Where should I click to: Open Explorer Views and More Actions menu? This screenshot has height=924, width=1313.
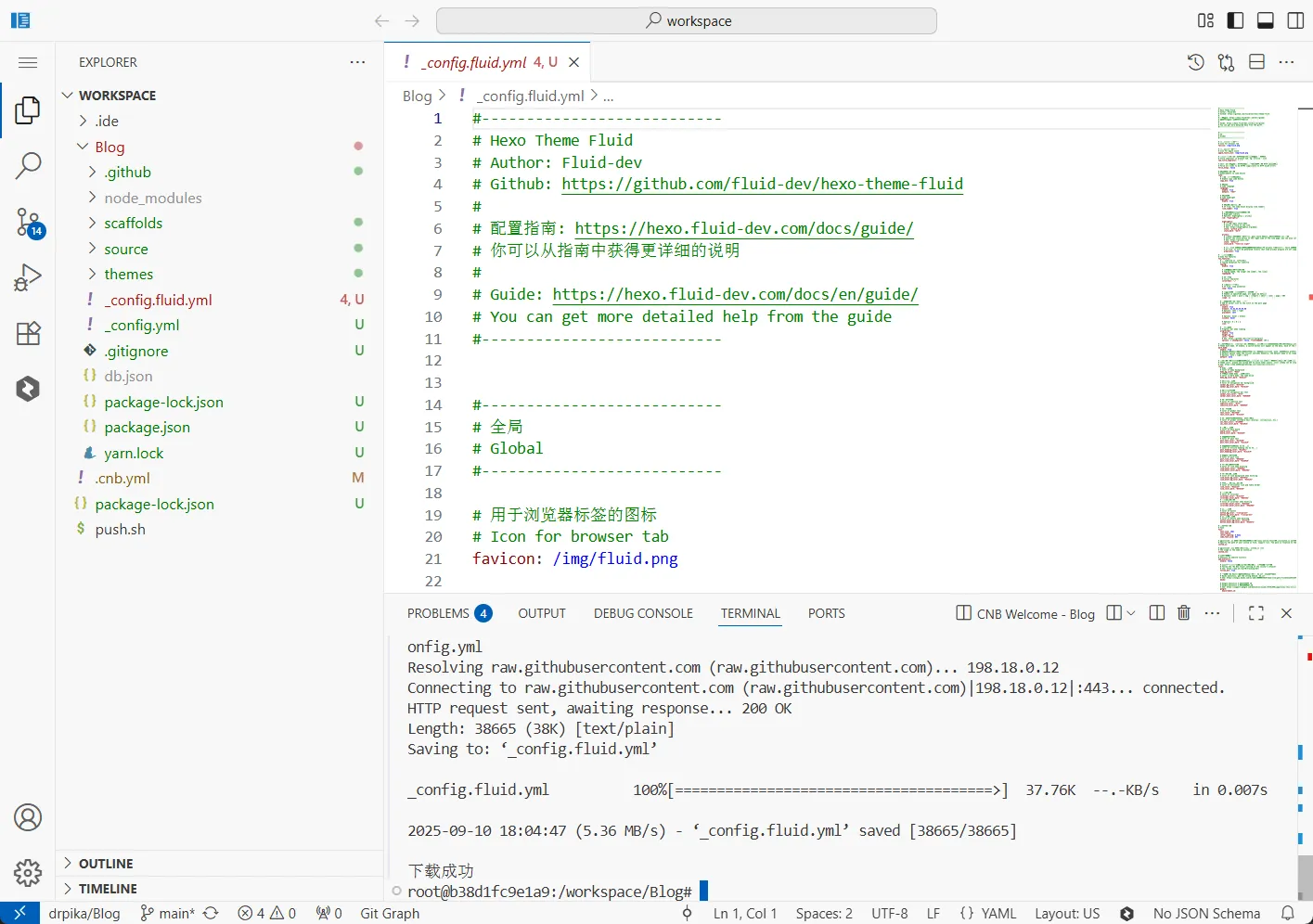coord(357,62)
